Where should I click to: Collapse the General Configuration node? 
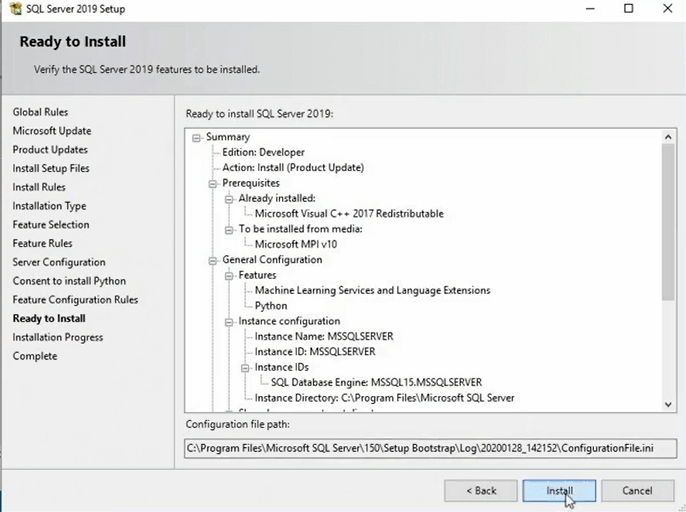click(213, 260)
